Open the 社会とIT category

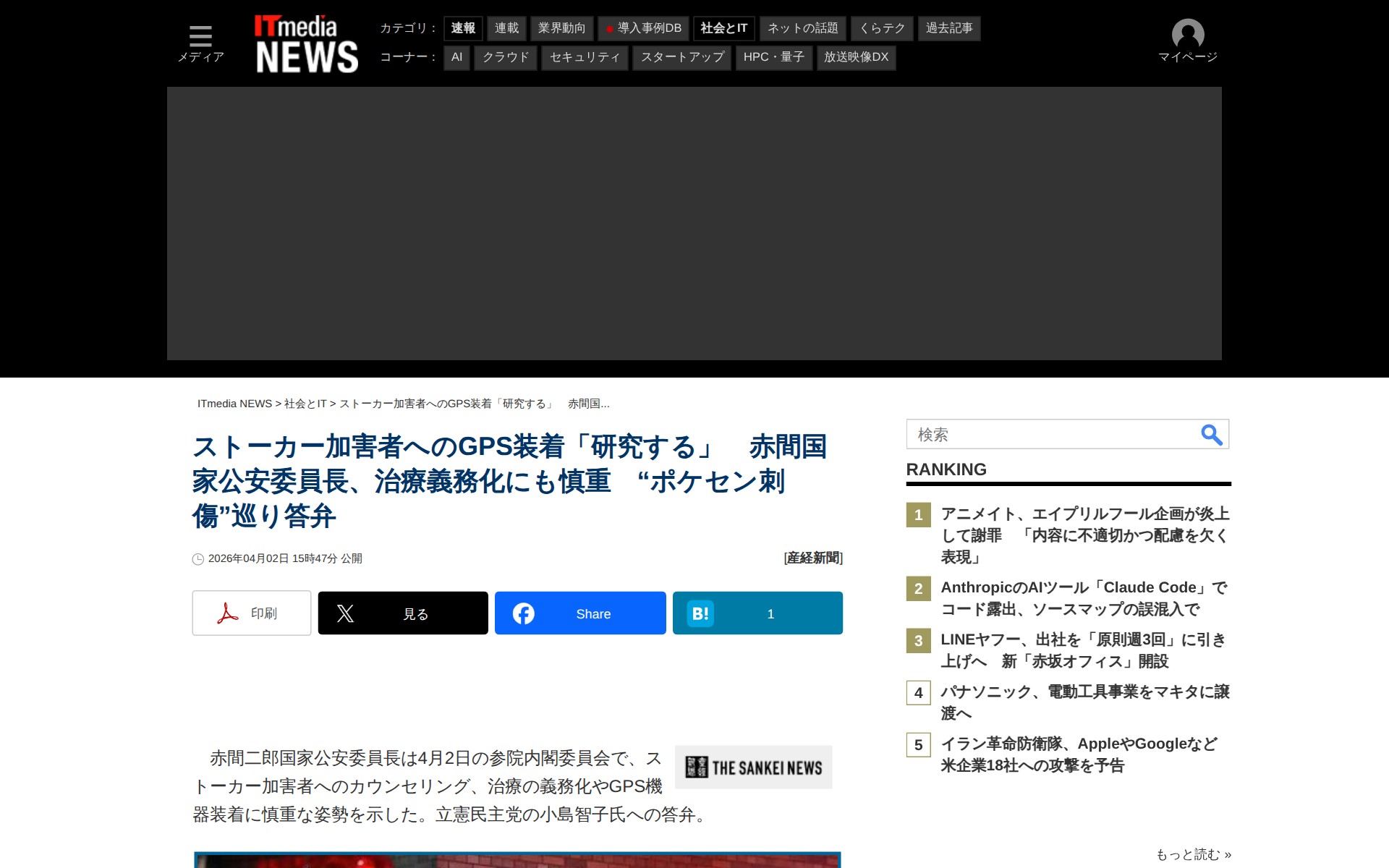(x=723, y=28)
